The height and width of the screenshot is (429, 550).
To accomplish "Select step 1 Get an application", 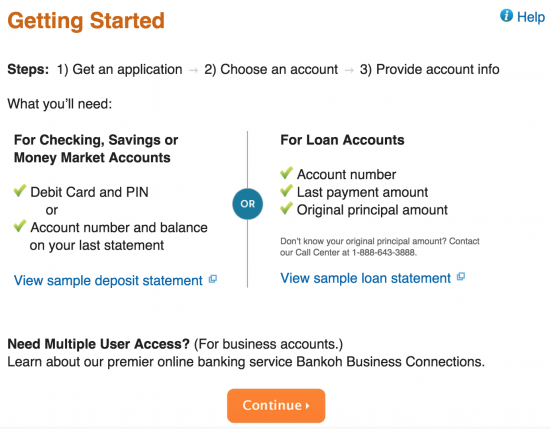I will 120,69.
